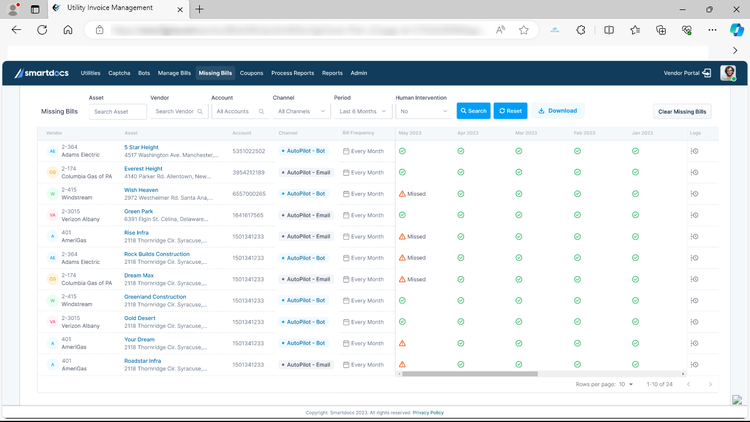Open browser settings and more menu

pos(712,30)
